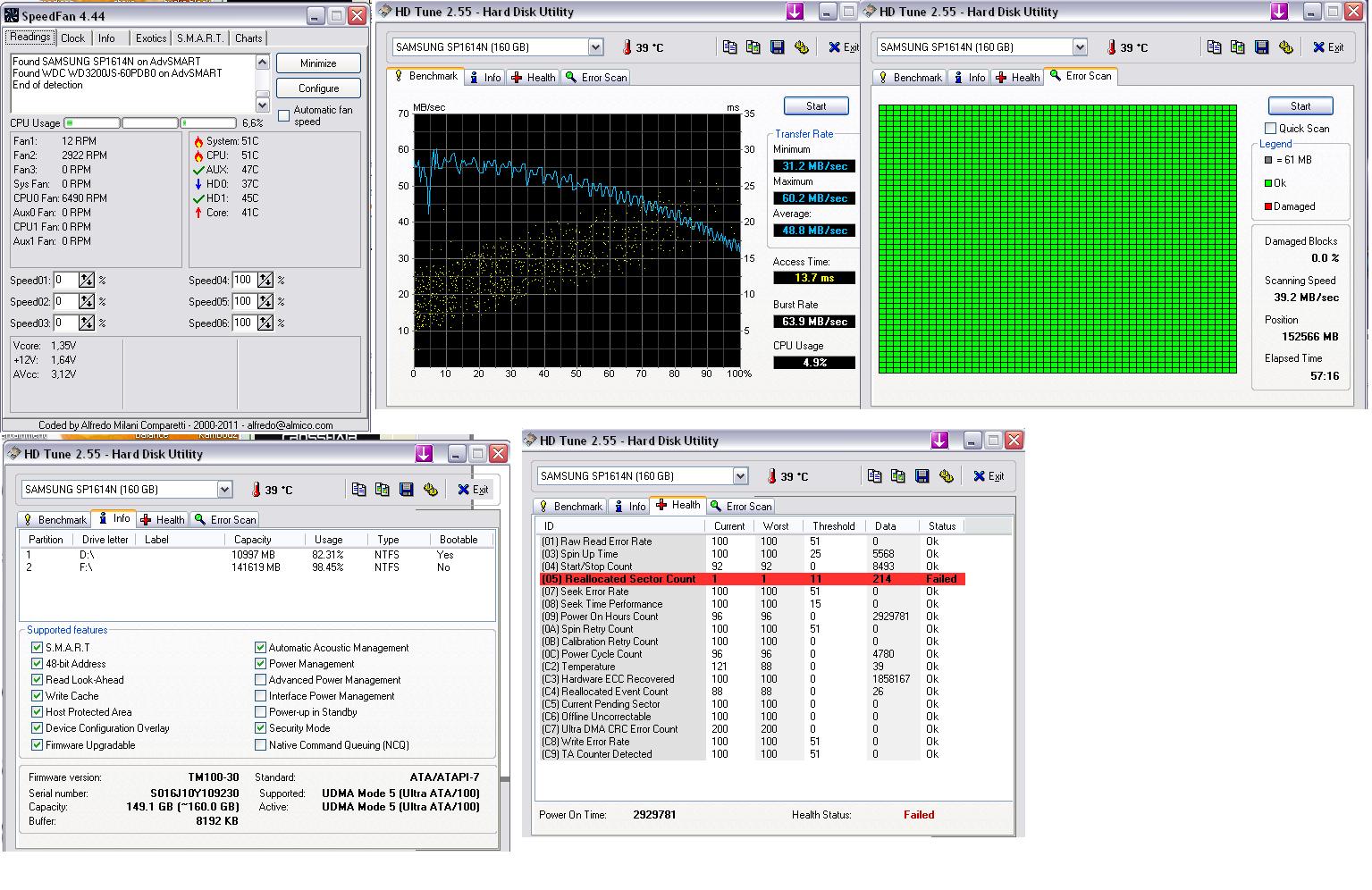Click the gray 61 MB legend swatch

tap(1268, 160)
